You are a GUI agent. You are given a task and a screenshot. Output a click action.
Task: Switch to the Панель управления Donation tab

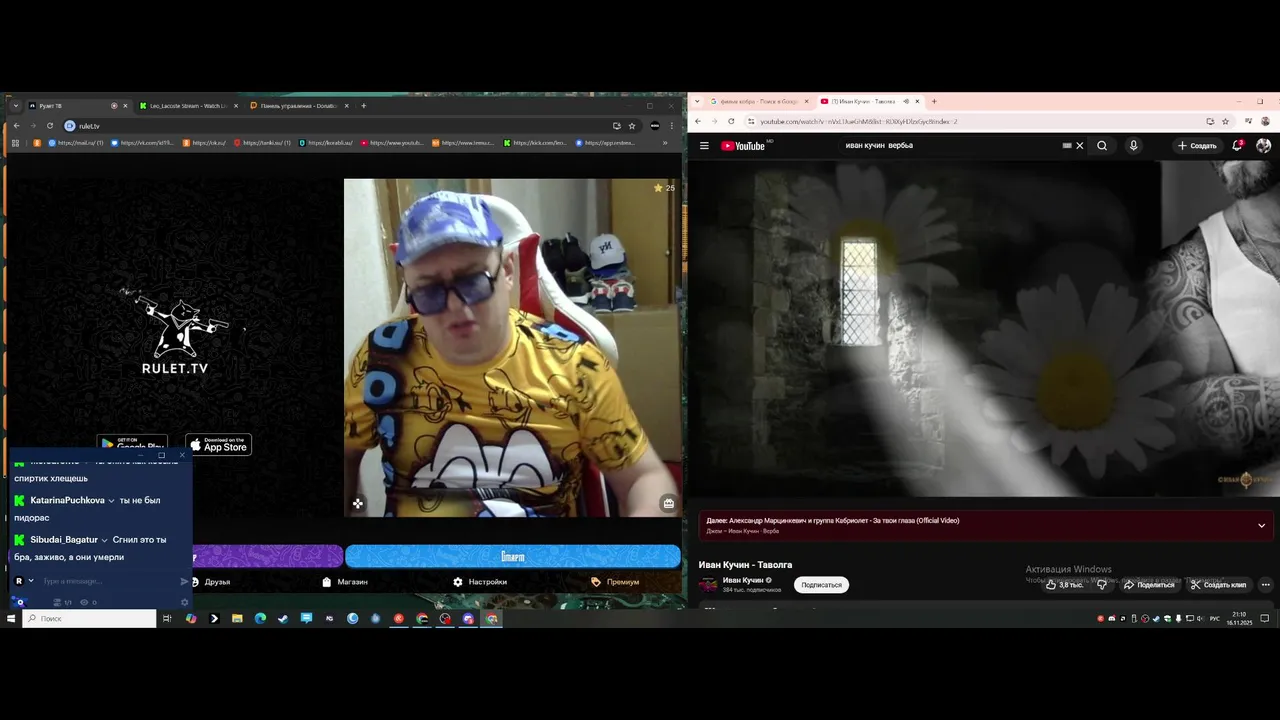pos(300,106)
